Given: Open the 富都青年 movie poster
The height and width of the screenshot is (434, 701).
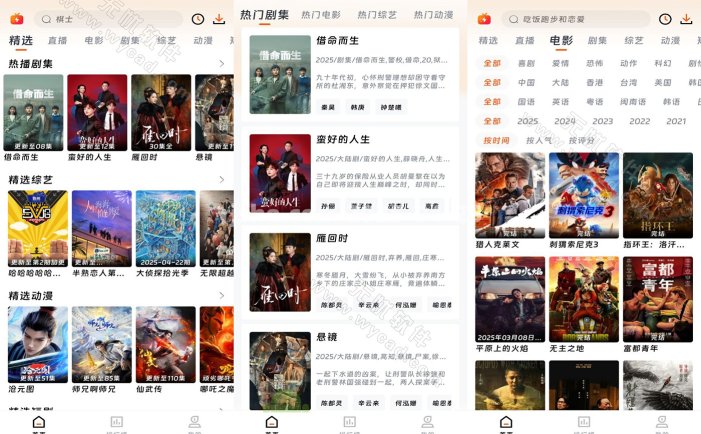Looking at the screenshot, I should click(658, 299).
